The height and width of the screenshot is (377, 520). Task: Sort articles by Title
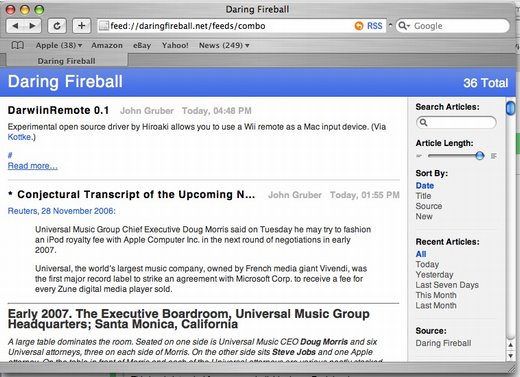coord(423,196)
